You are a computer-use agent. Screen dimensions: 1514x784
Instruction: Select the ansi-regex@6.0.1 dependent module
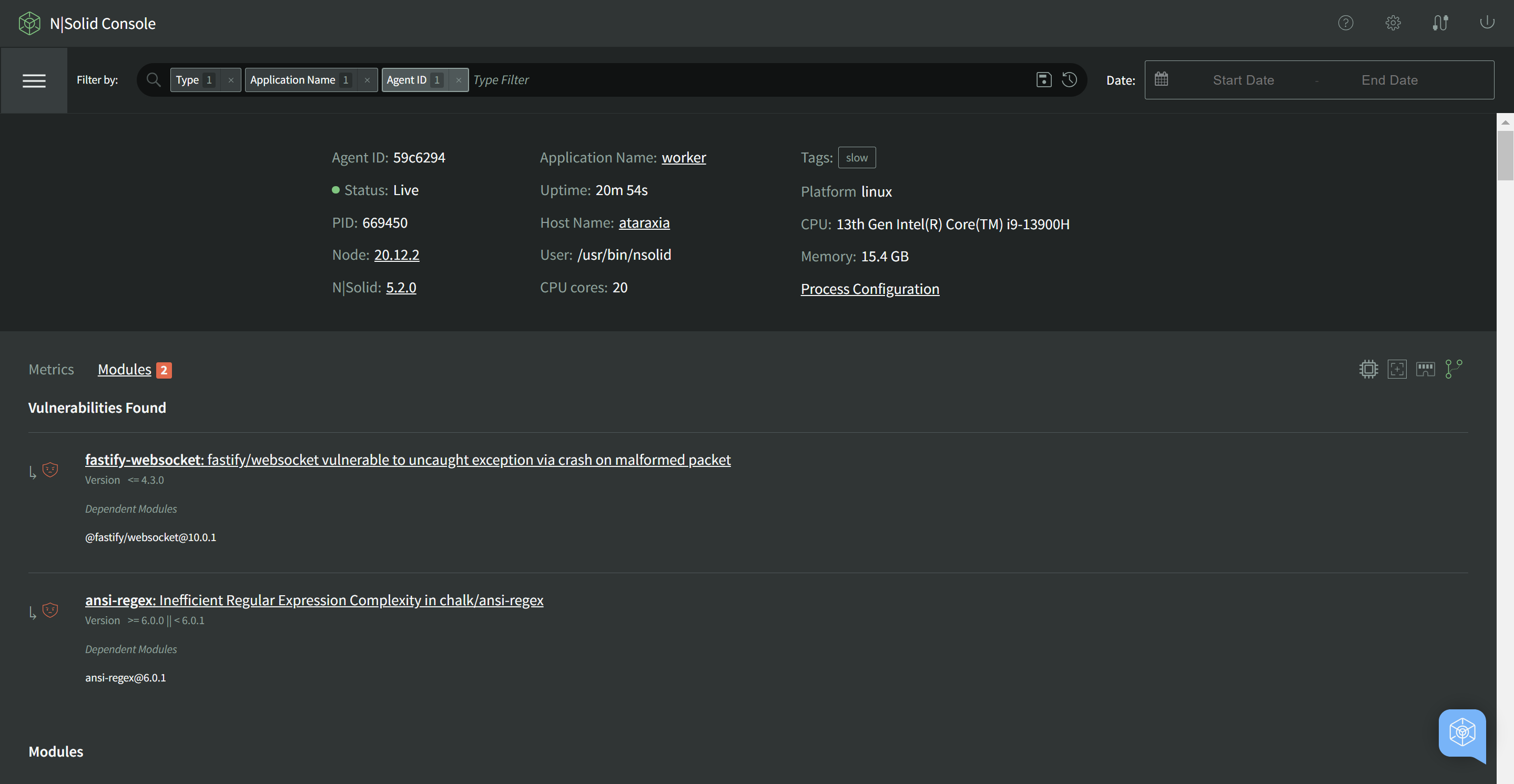(125, 678)
